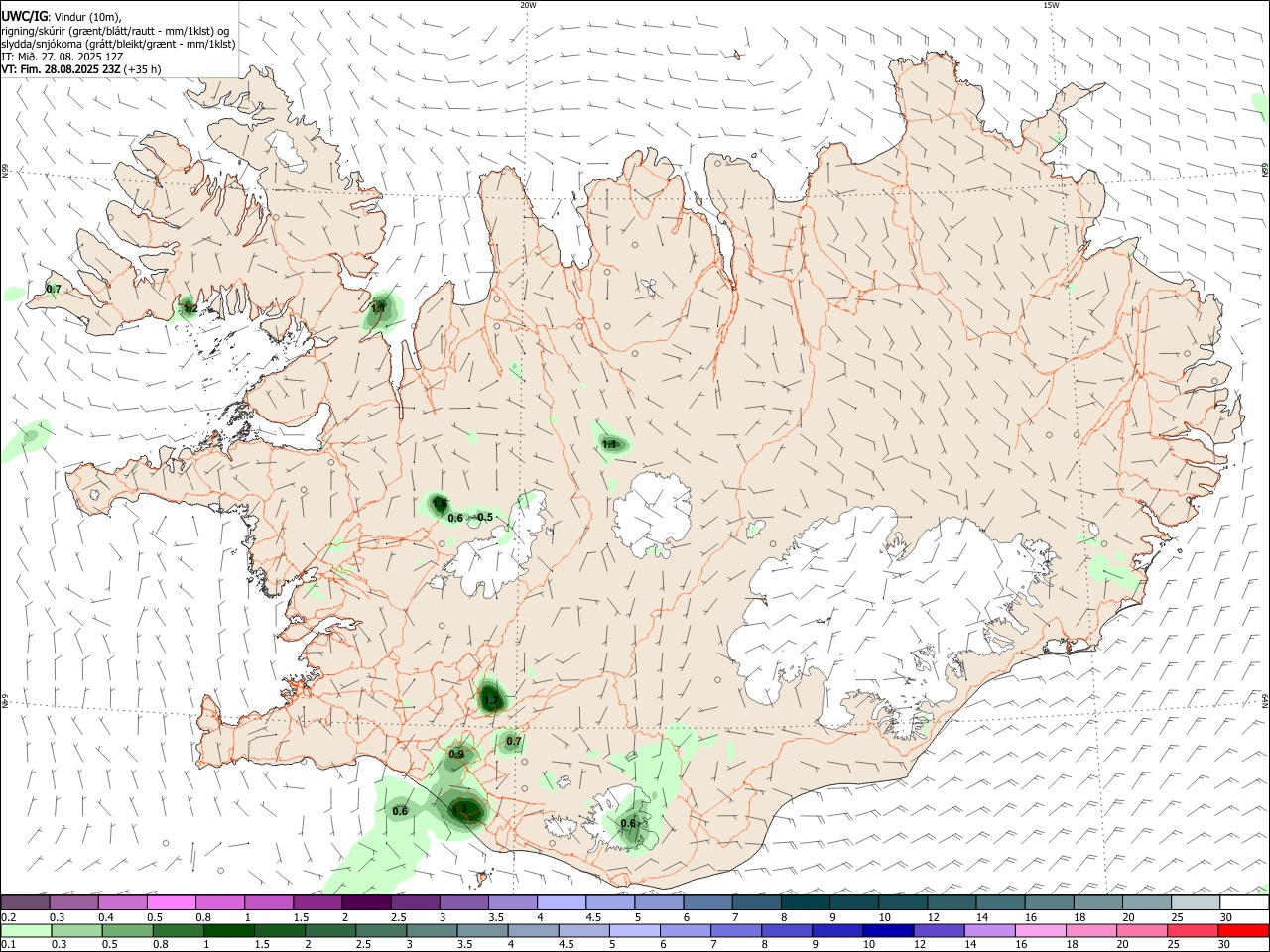Click the '0.9' precipitation label on the map
This screenshot has height=952, width=1270.
click(x=456, y=754)
